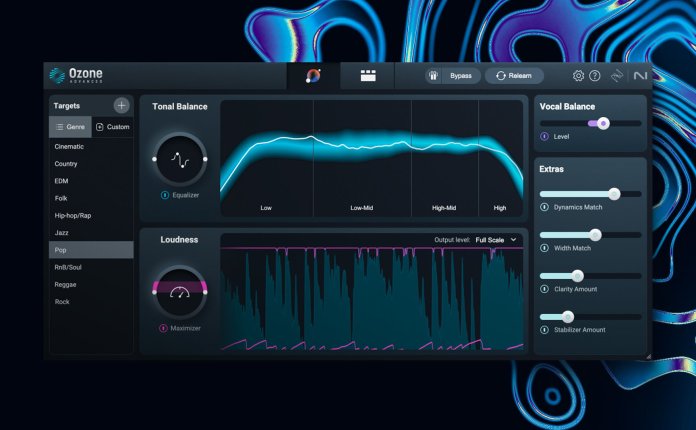Choose the EDM genre target

pyautogui.click(x=91, y=181)
